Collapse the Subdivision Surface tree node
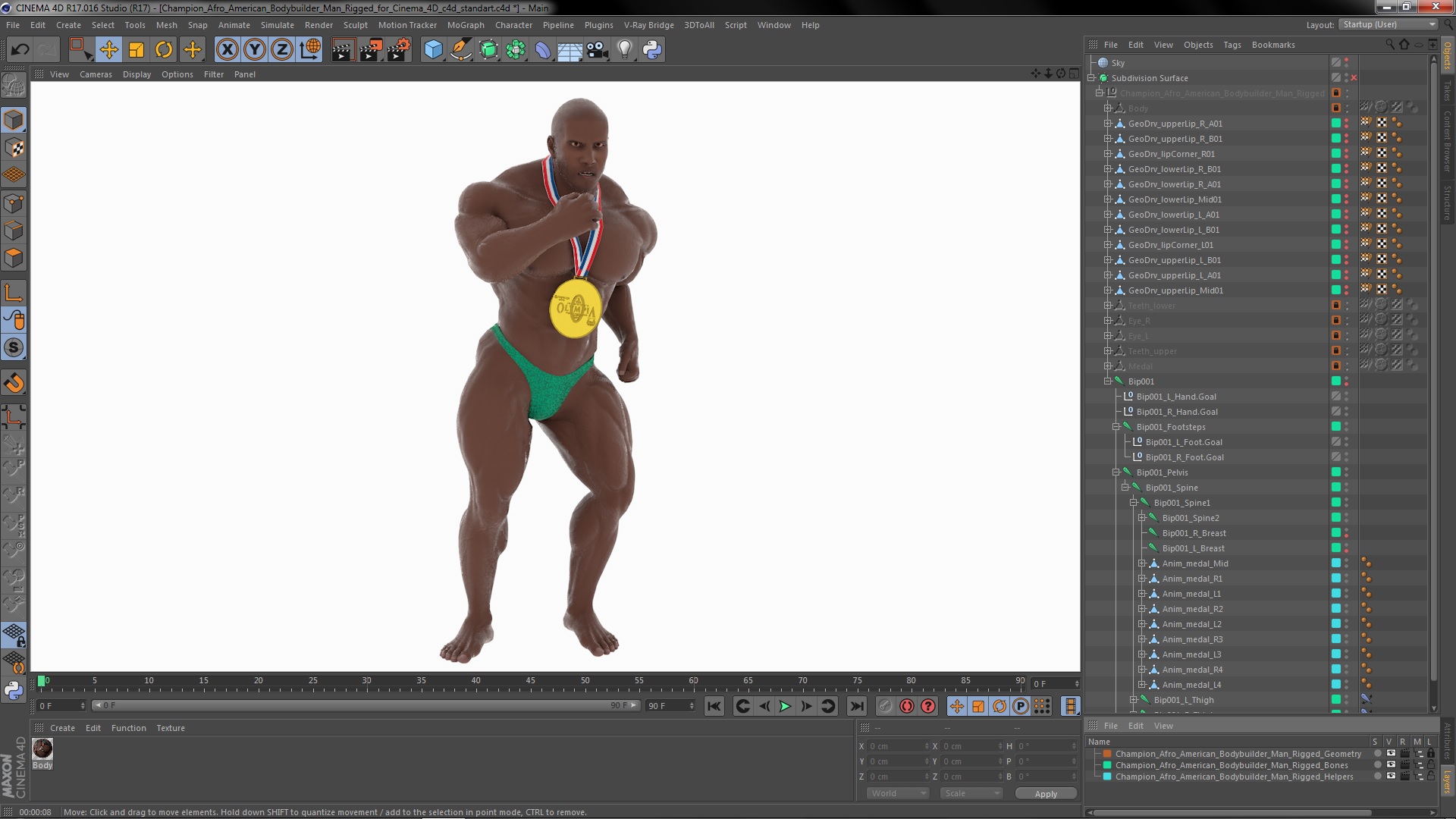The width and height of the screenshot is (1456, 819). point(1091,78)
